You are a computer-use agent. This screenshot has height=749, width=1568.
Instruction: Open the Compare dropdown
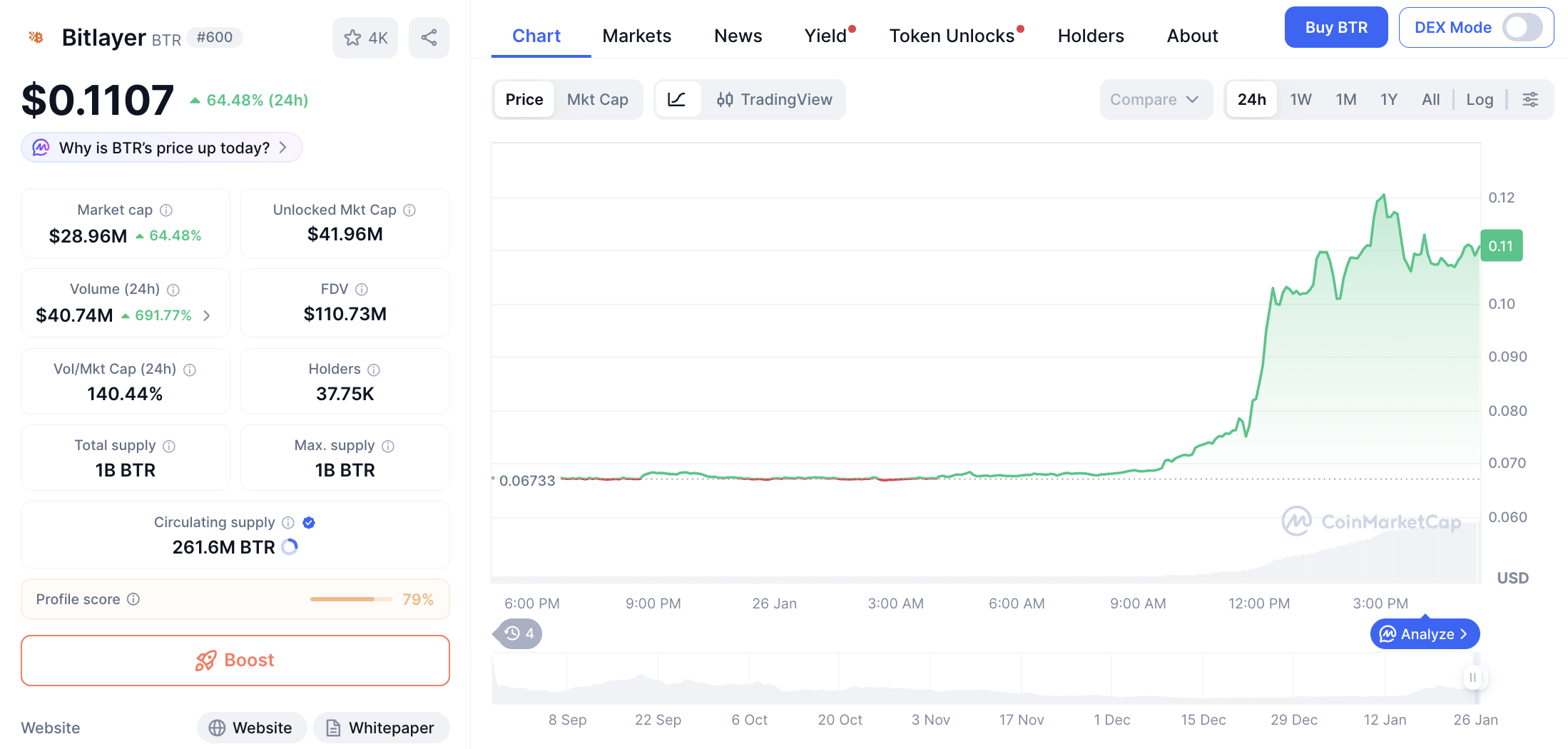click(1154, 99)
